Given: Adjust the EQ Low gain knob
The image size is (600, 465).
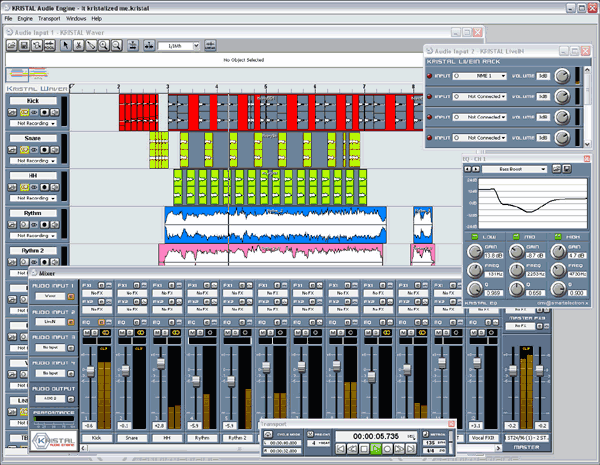Looking at the screenshot, I should [474, 252].
